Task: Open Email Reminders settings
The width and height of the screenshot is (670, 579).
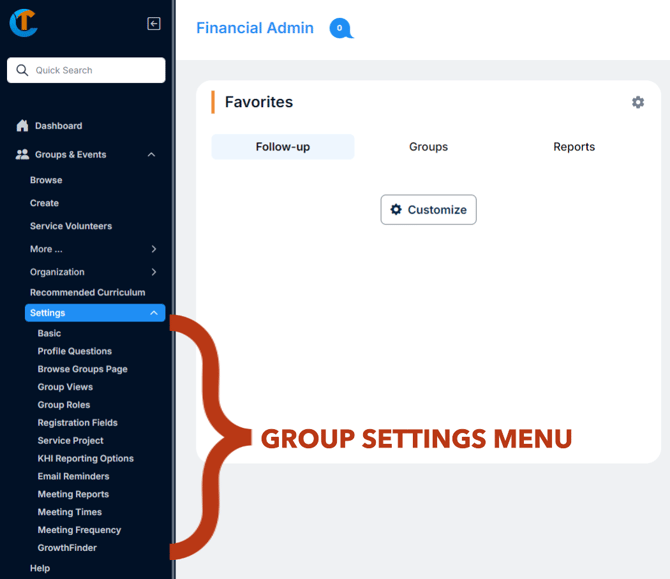Action: [73, 476]
